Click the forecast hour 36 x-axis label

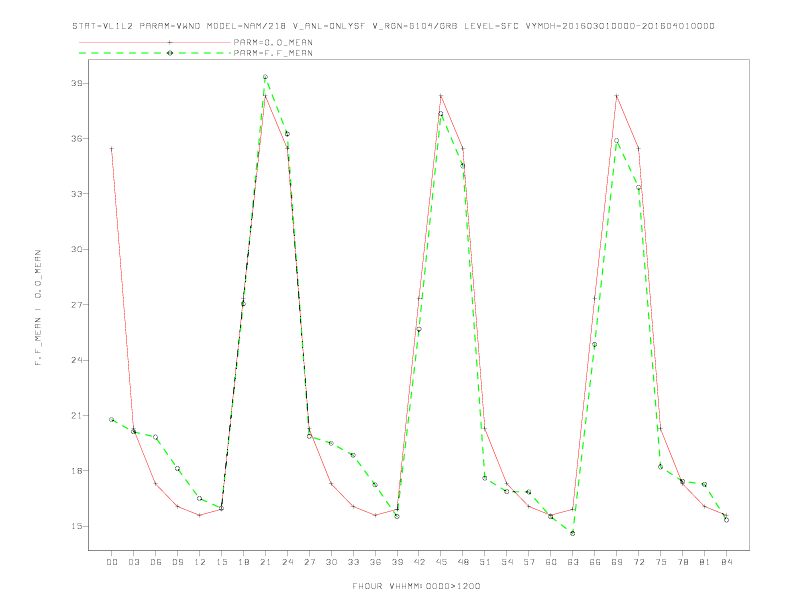375,562
